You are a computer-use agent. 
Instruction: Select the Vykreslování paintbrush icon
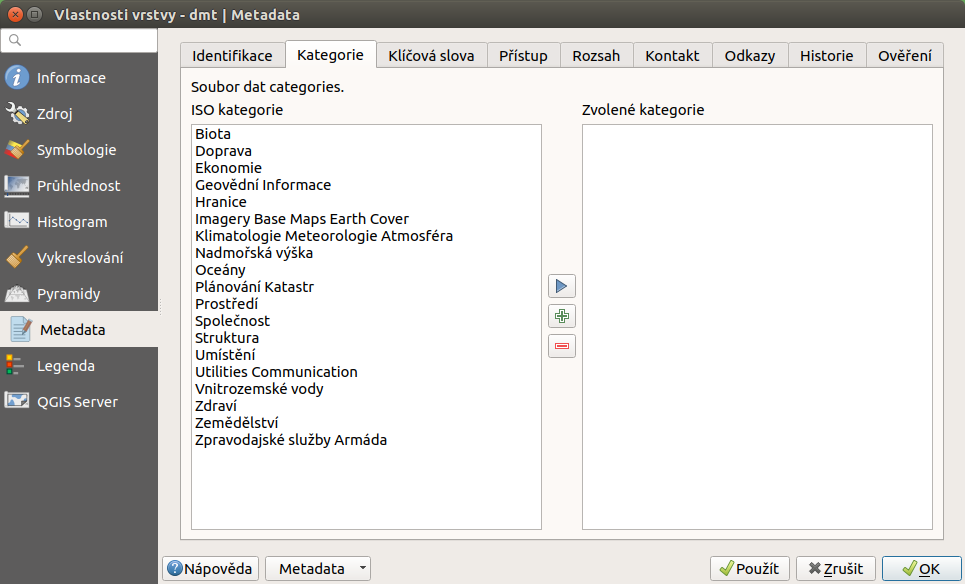coord(17,257)
